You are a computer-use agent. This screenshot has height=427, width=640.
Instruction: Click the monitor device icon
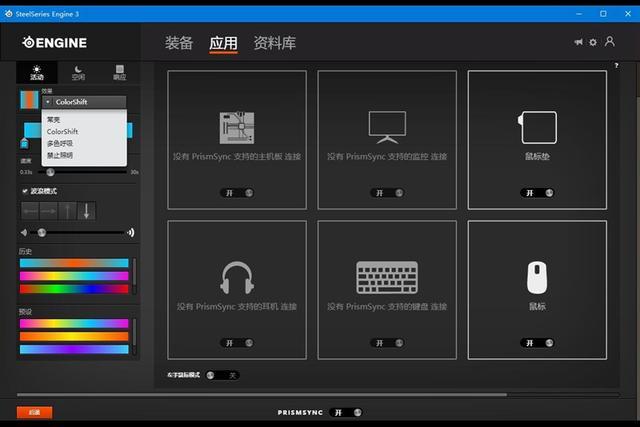click(x=387, y=127)
